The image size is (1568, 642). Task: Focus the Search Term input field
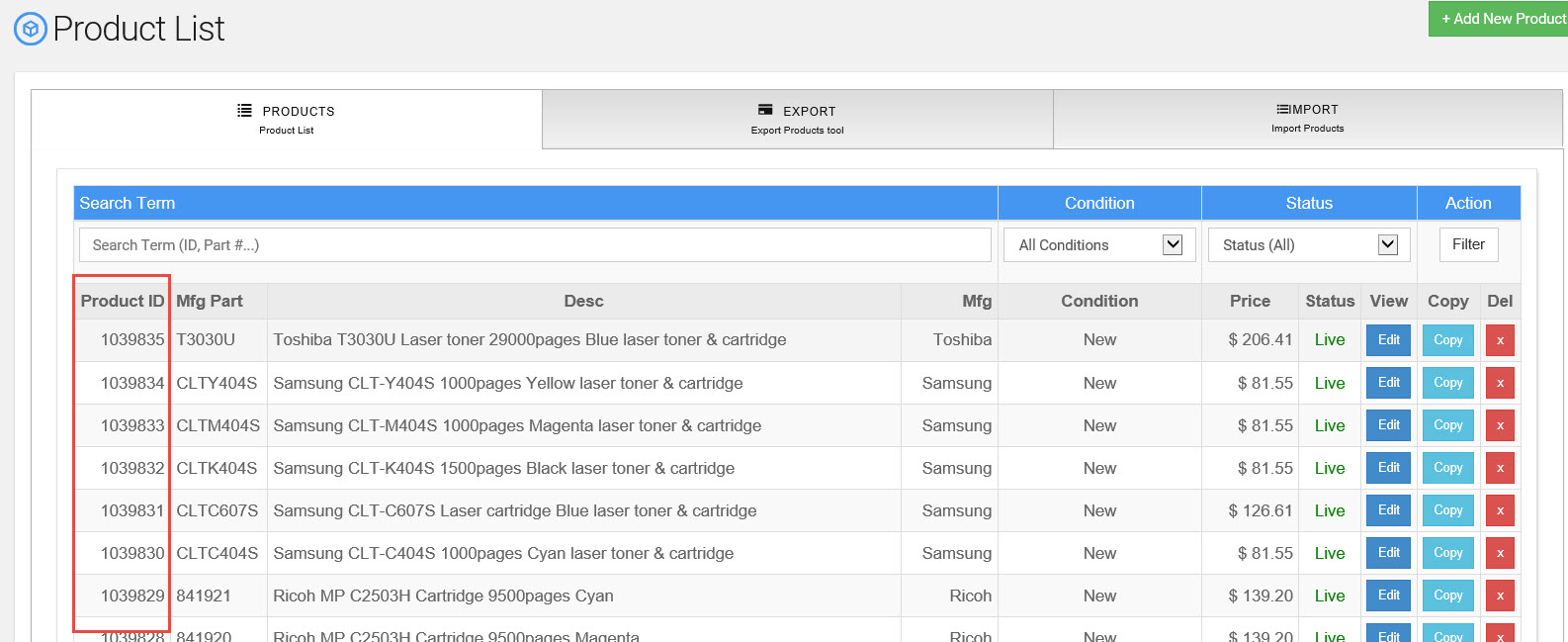(x=535, y=245)
